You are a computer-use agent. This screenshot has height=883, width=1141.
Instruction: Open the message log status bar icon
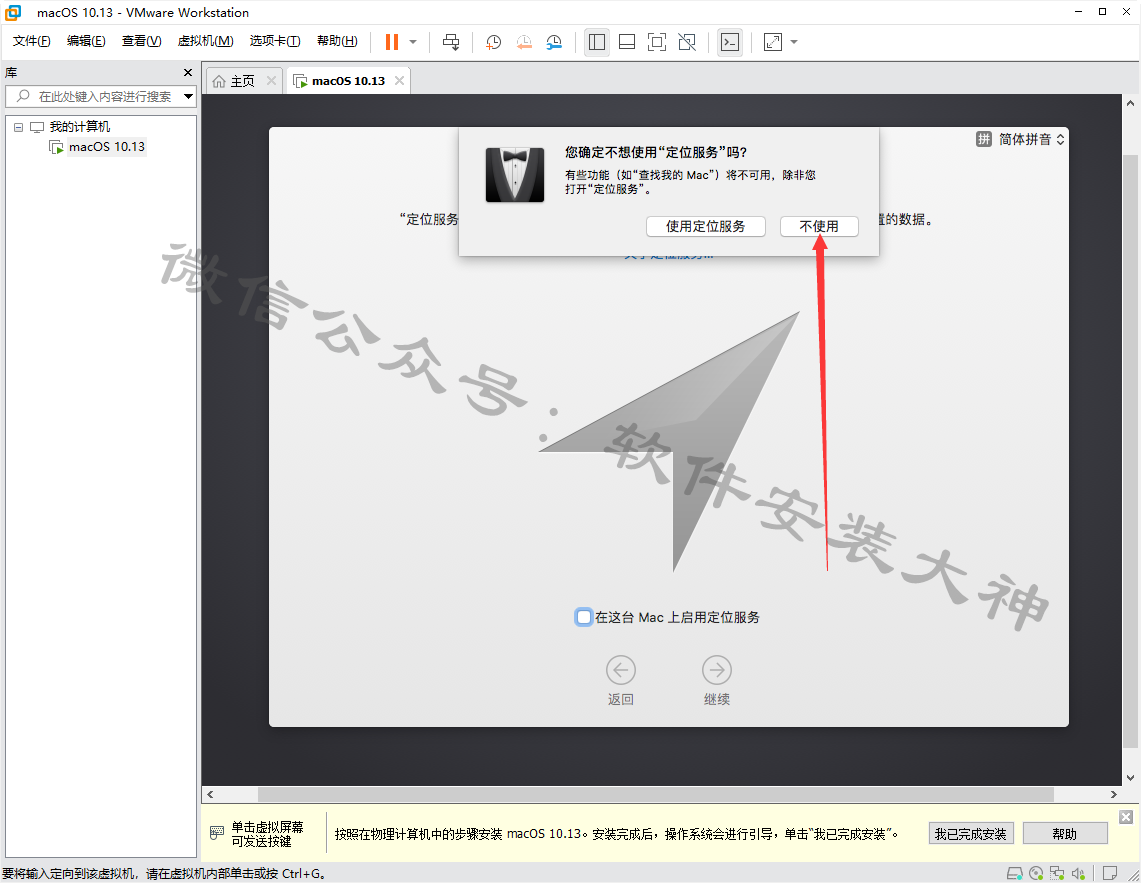pyautogui.click(x=1110, y=873)
